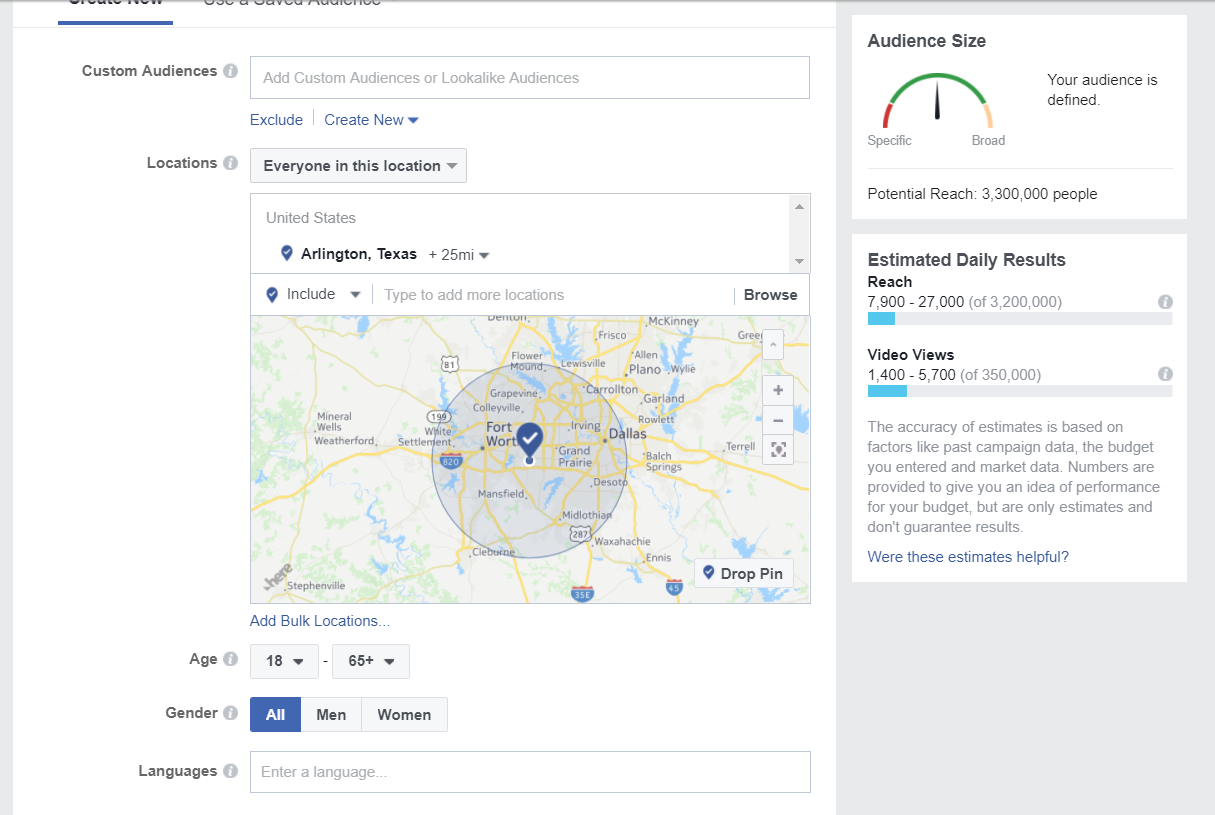Zoom in on the map
The image size is (1215, 815).
(778, 390)
